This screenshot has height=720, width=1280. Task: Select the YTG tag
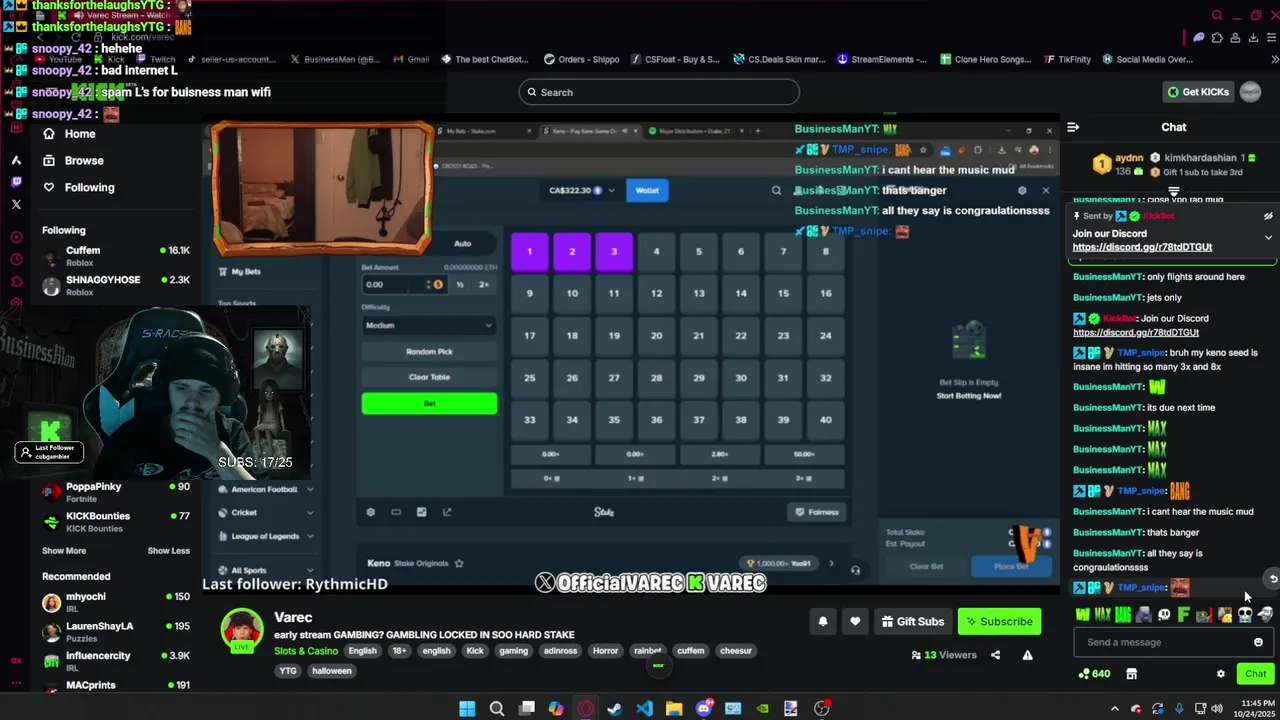(288, 671)
